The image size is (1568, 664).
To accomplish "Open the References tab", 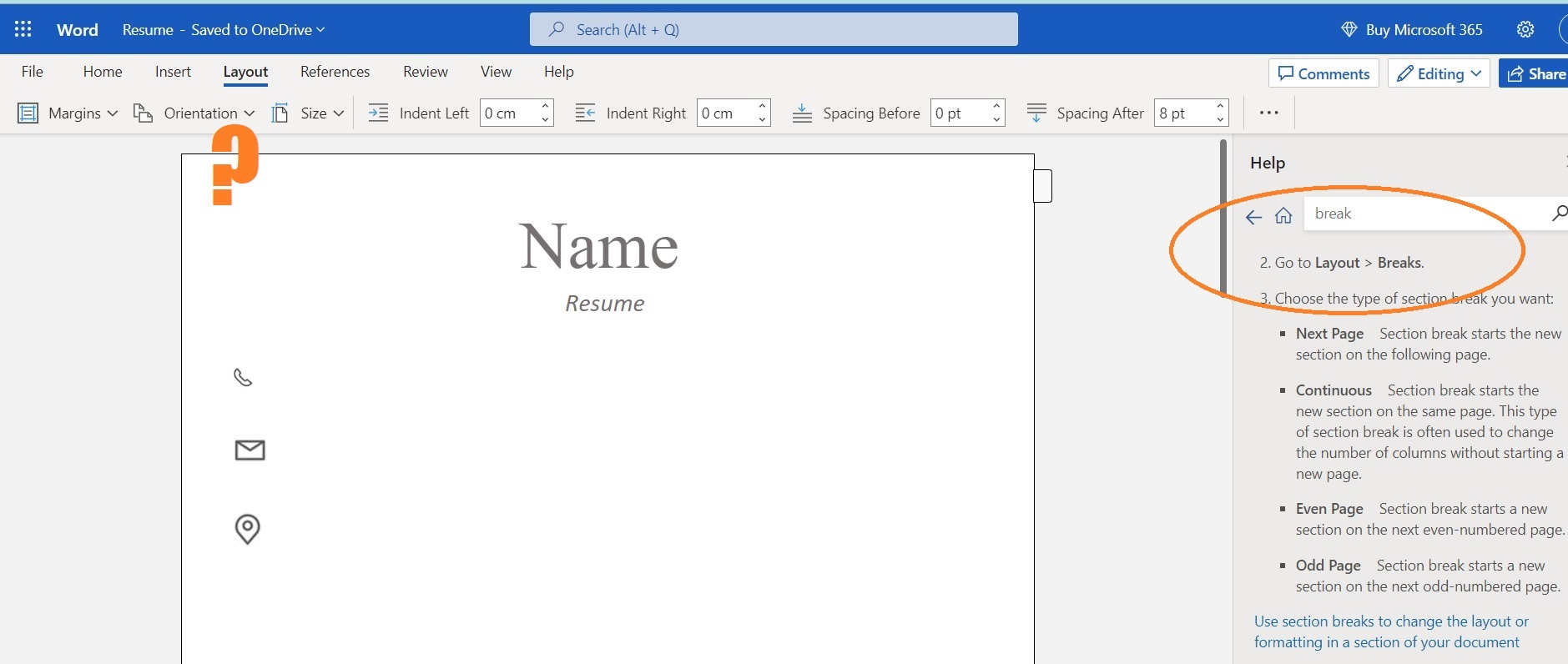I will pos(335,72).
